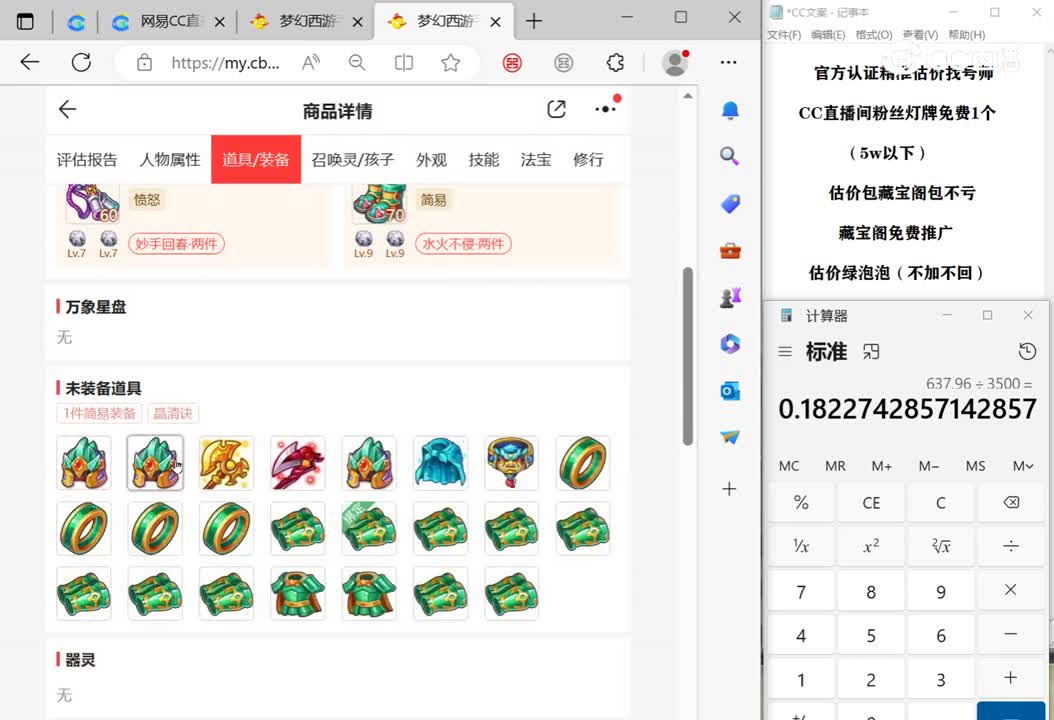The image size is (1054, 720).
Task: Open sidebar paper plane icon
Action: tap(730, 438)
